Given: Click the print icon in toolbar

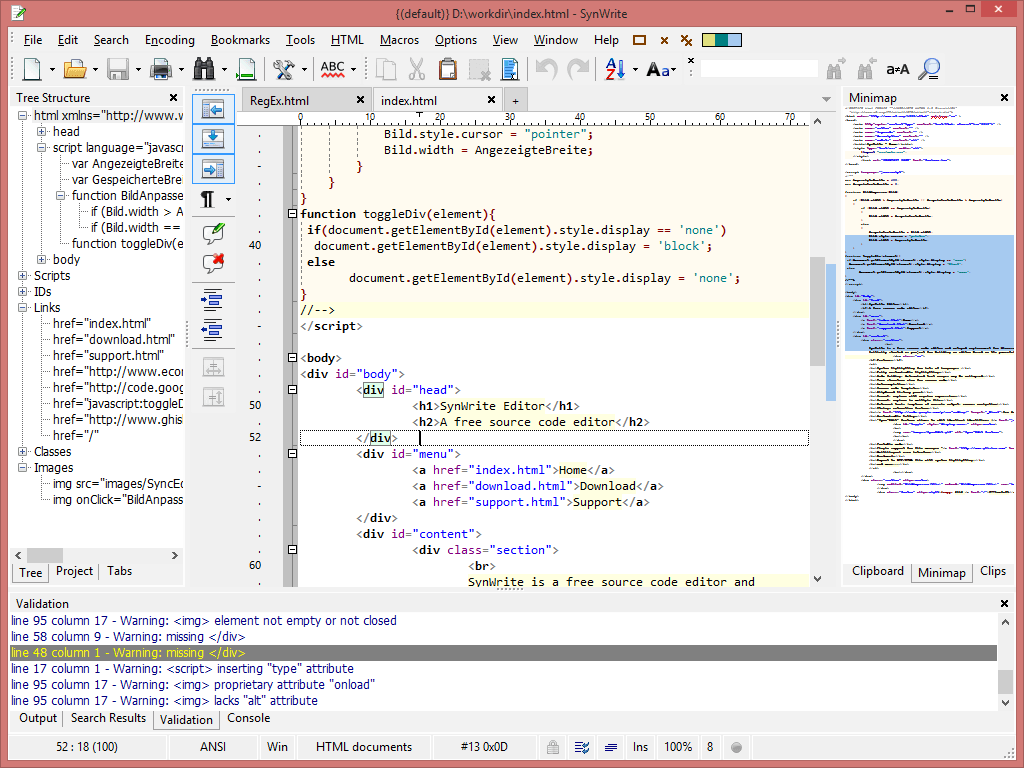Looking at the screenshot, I should coord(160,69).
